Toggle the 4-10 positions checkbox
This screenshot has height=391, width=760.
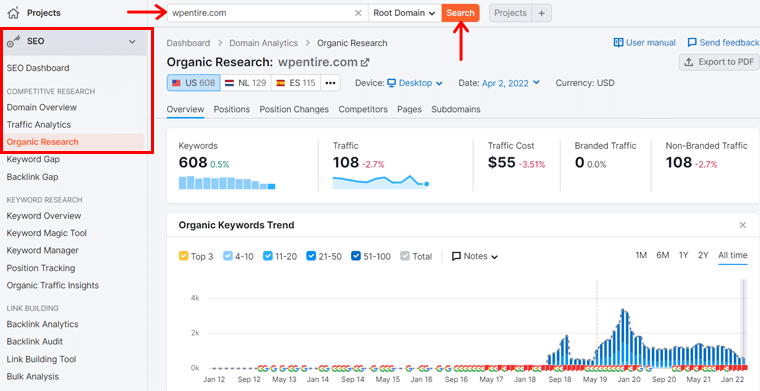228,256
